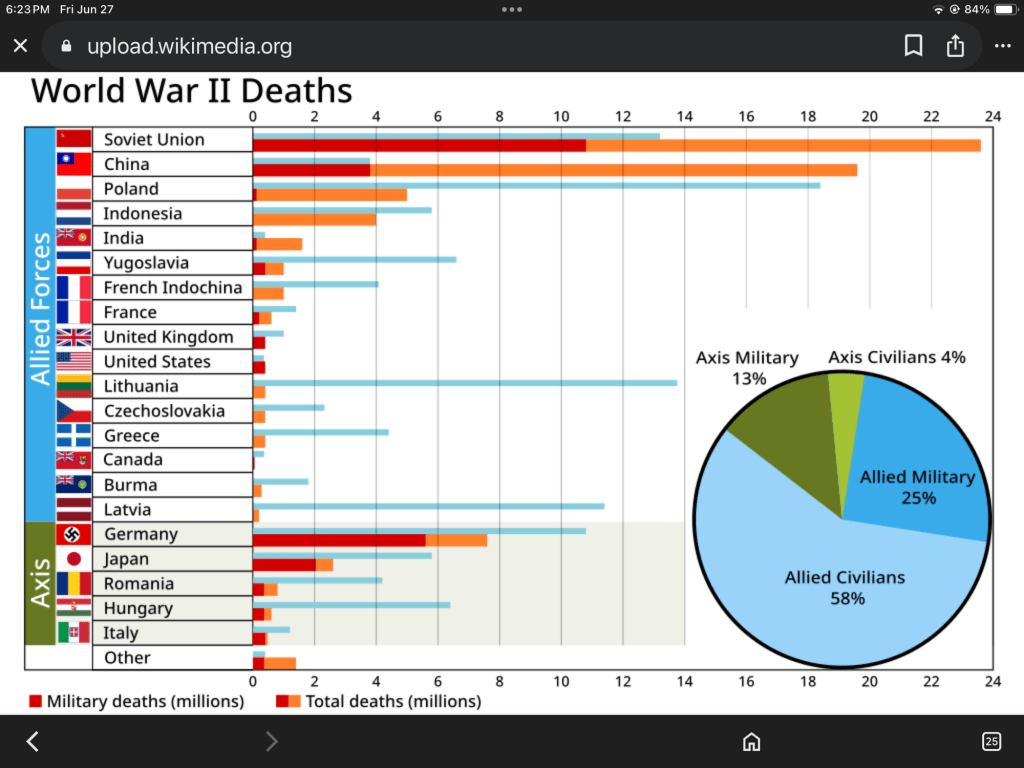1024x768 pixels.
Task: Click the Soviet Union country label
Action: coord(154,140)
